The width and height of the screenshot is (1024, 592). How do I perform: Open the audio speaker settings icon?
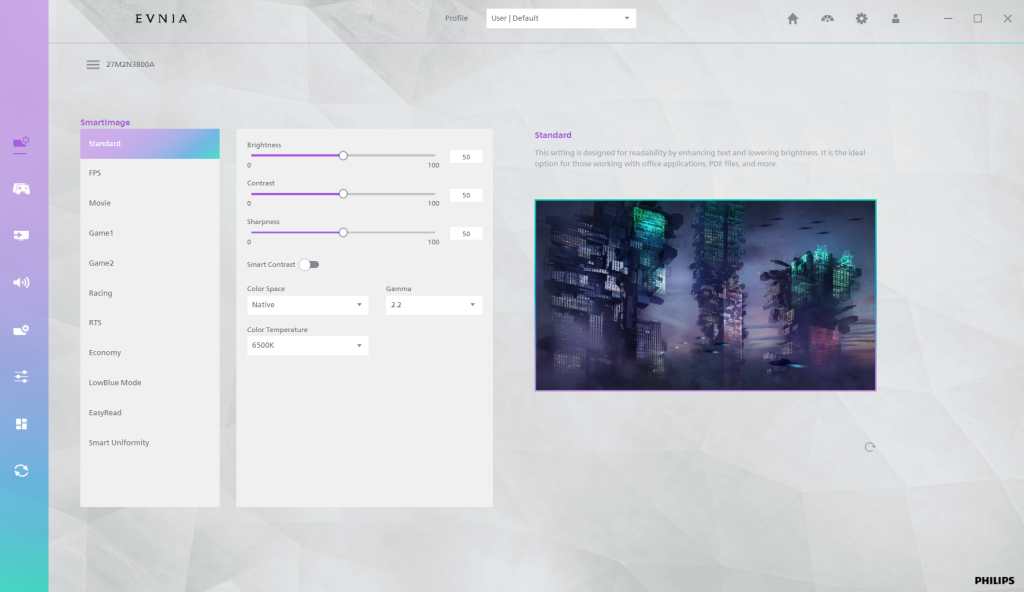coord(21,282)
